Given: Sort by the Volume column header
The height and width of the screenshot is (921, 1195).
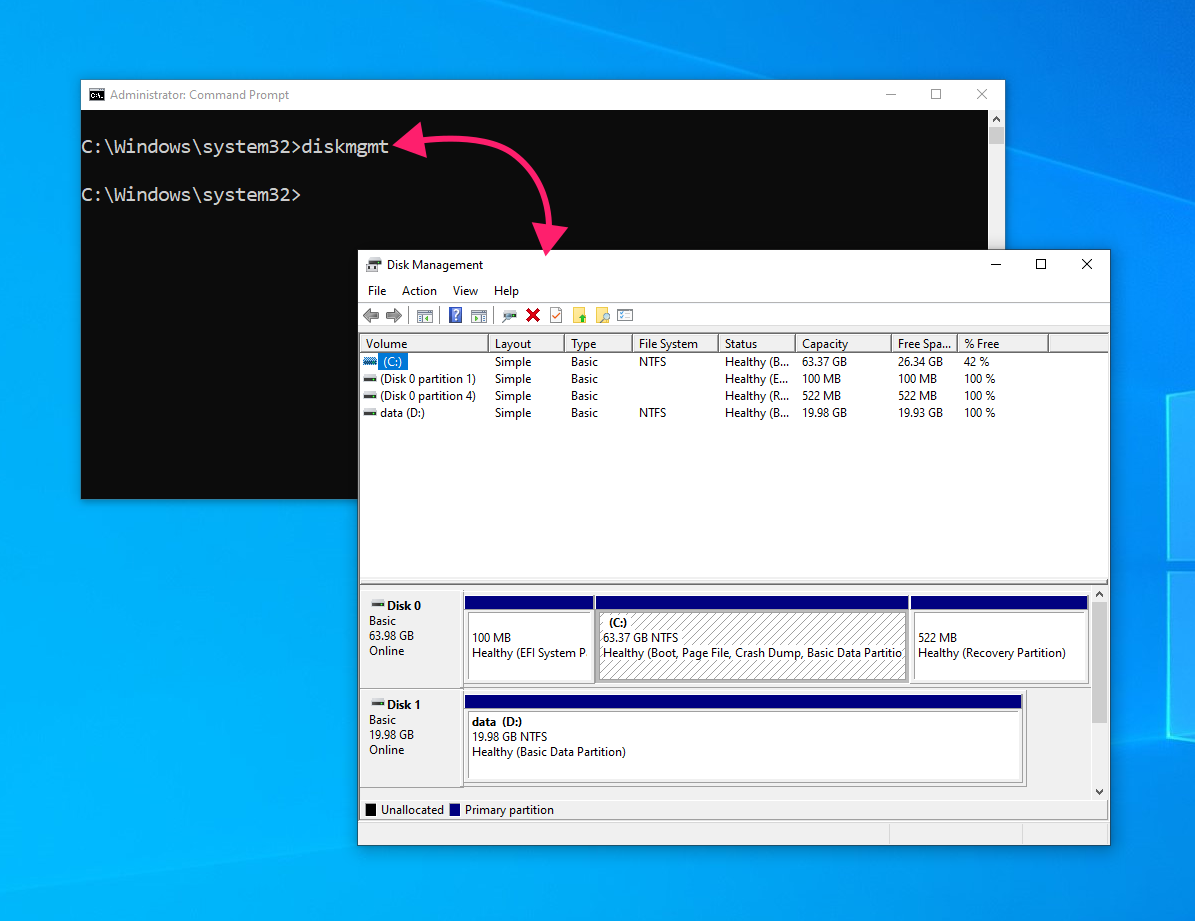Looking at the screenshot, I should point(424,344).
